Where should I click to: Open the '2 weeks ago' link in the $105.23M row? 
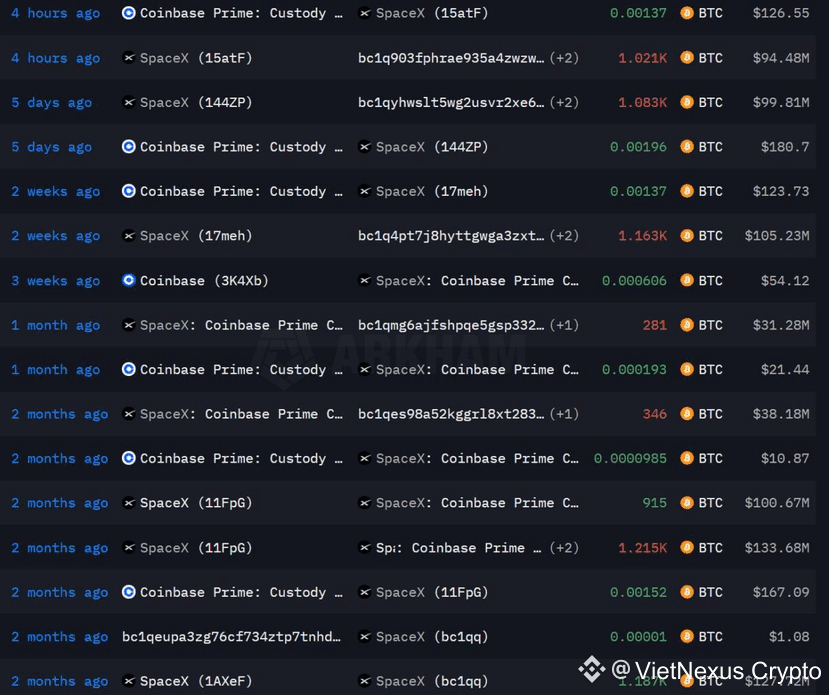coord(56,235)
